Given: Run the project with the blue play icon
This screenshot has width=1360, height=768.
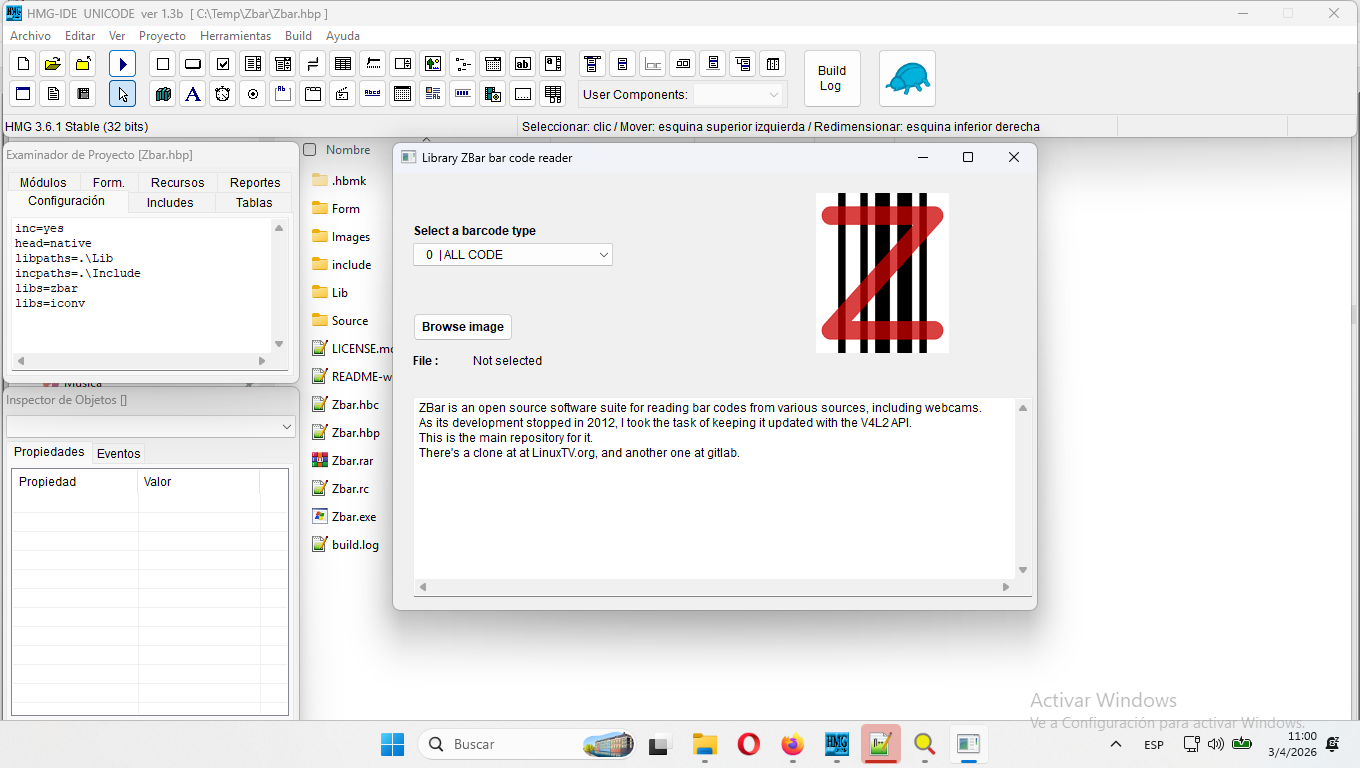Looking at the screenshot, I should pos(122,64).
